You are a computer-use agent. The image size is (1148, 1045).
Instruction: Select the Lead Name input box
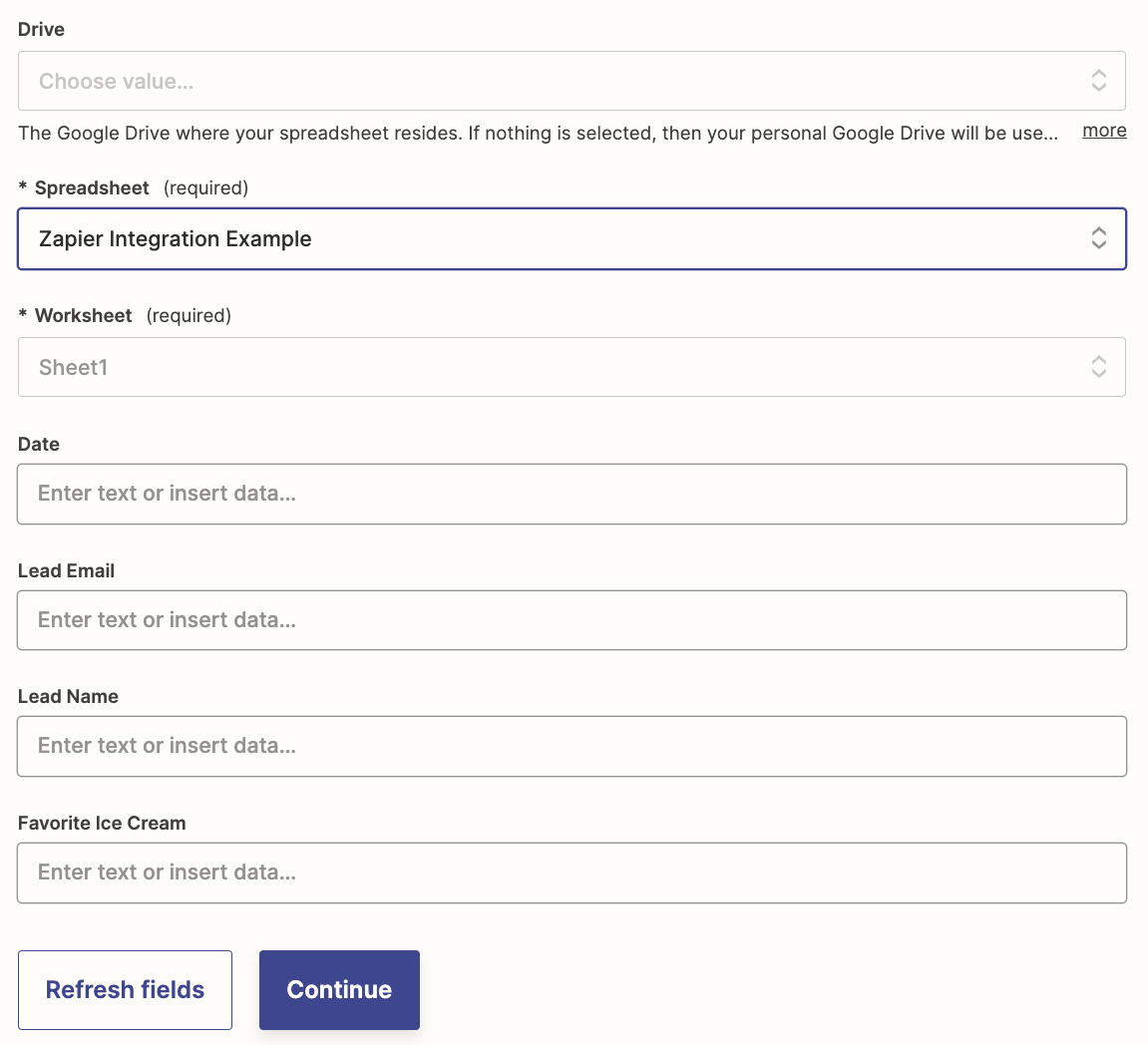[572, 746]
